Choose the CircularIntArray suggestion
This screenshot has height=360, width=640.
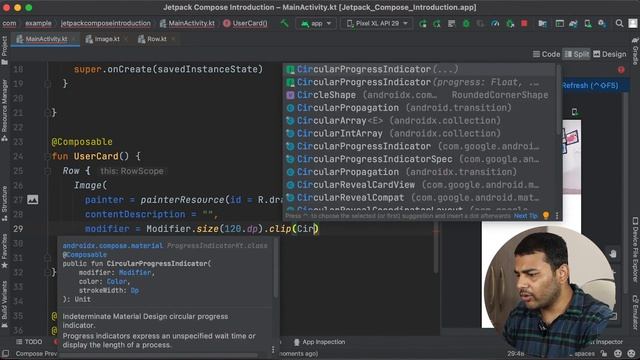[x=420, y=133]
